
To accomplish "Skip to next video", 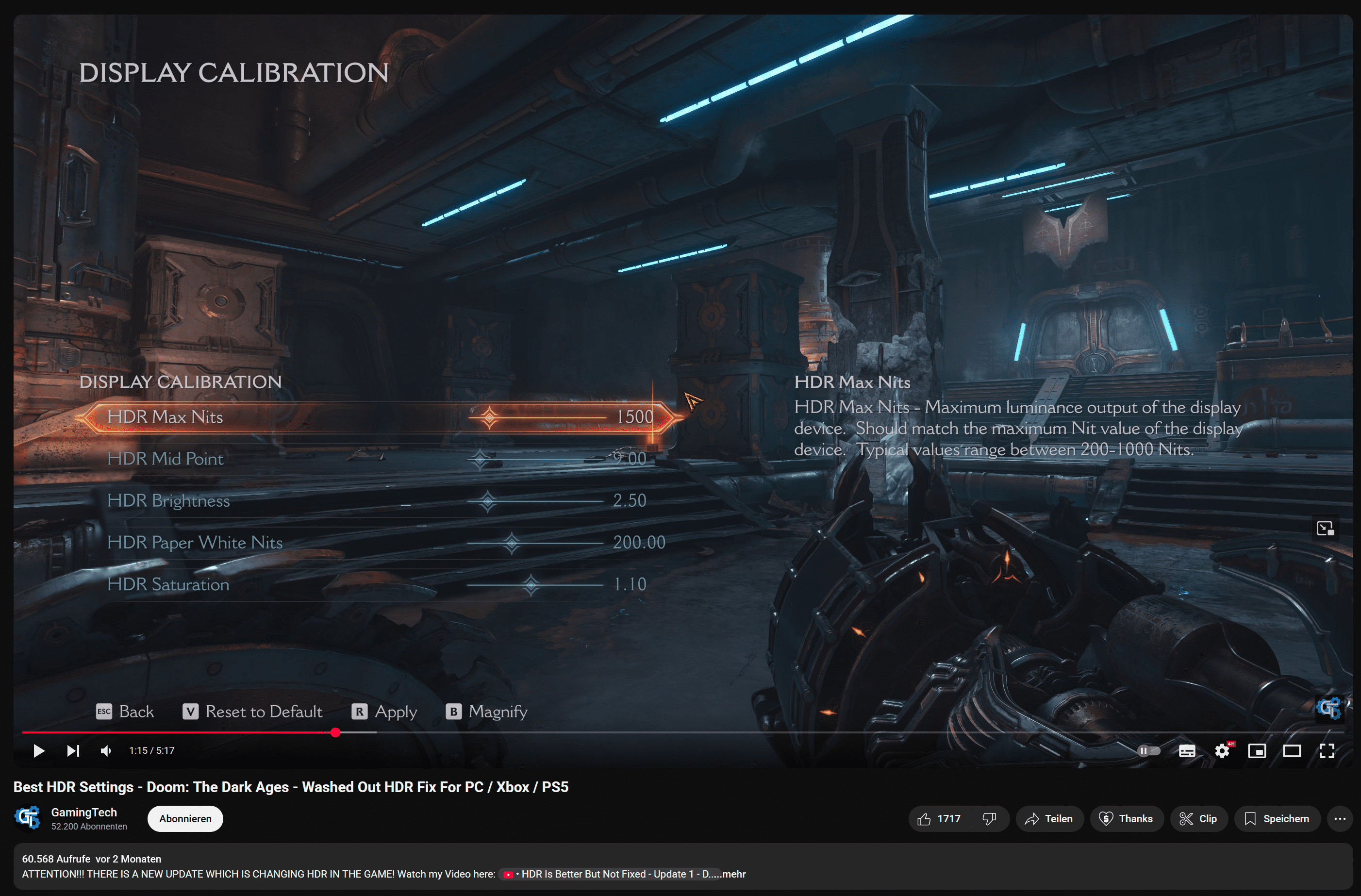I will click(x=73, y=750).
